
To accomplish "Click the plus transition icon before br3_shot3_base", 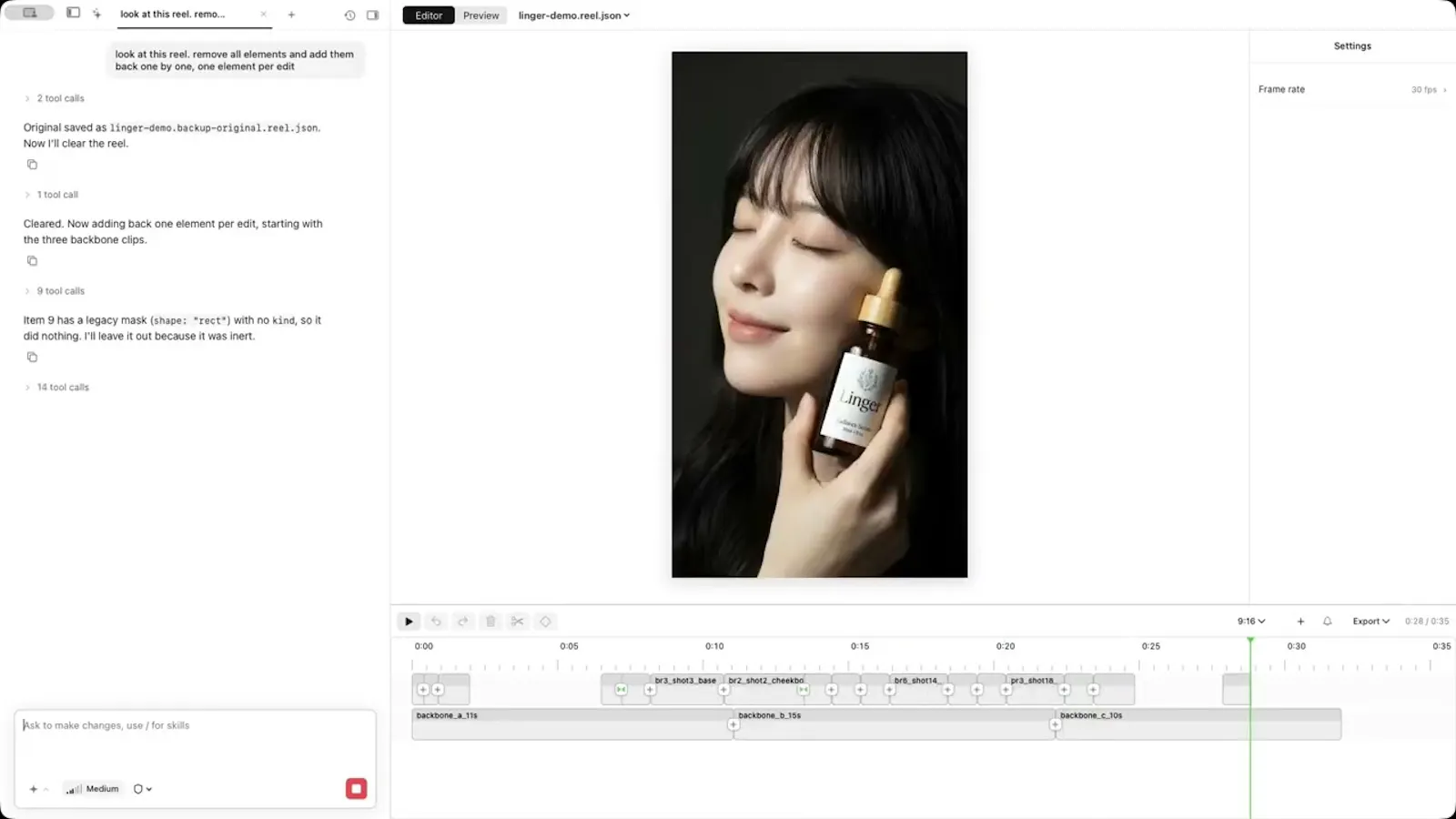I will (x=650, y=690).
